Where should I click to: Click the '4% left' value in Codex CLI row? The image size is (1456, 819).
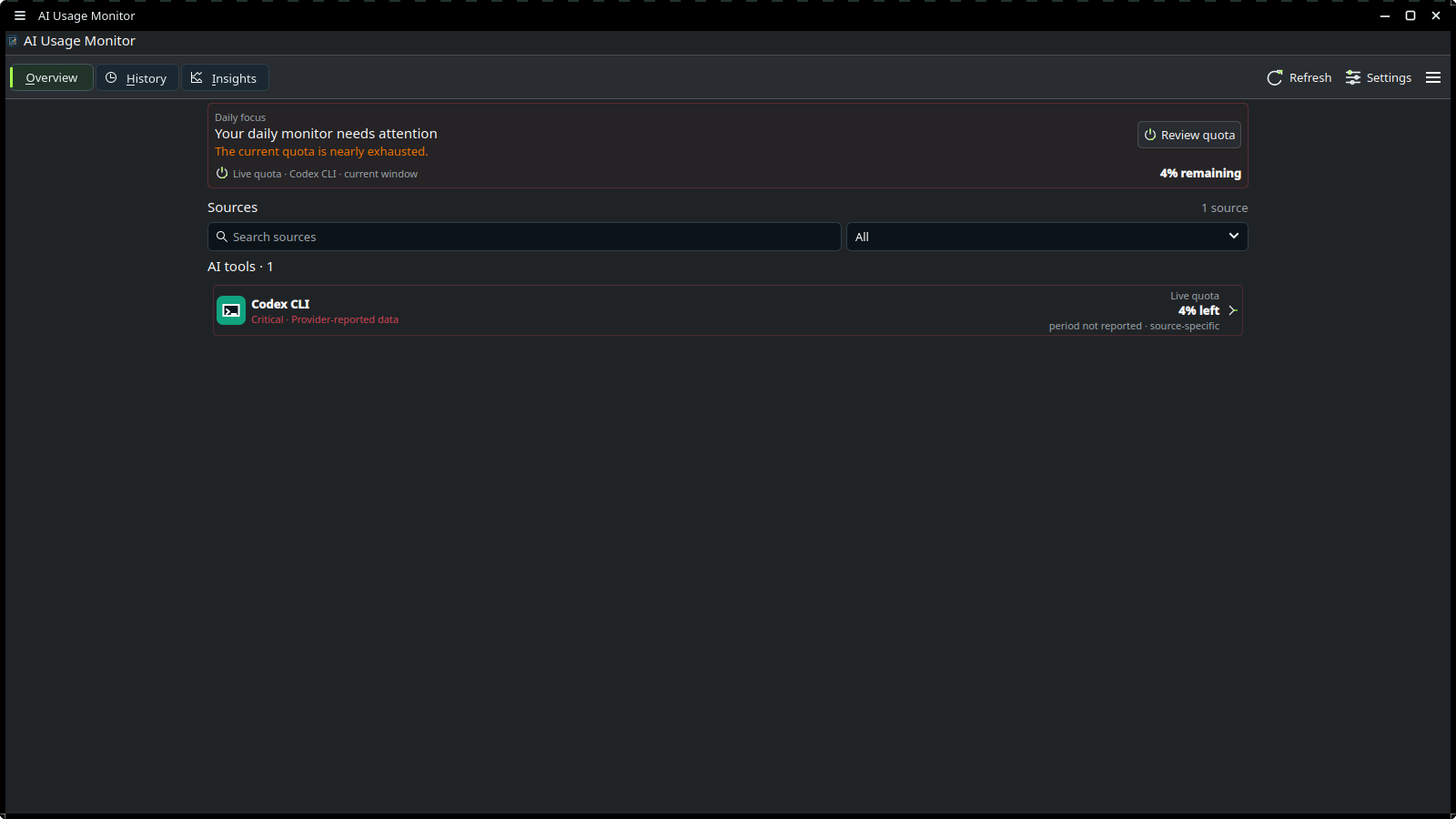(x=1198, y=310)
